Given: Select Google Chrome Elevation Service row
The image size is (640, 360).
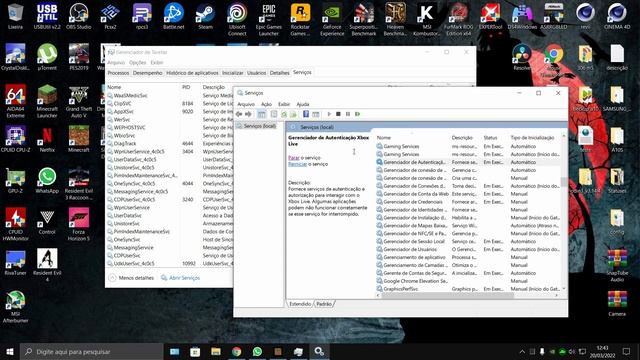Looking at the screenshot, I should [468, 281].
